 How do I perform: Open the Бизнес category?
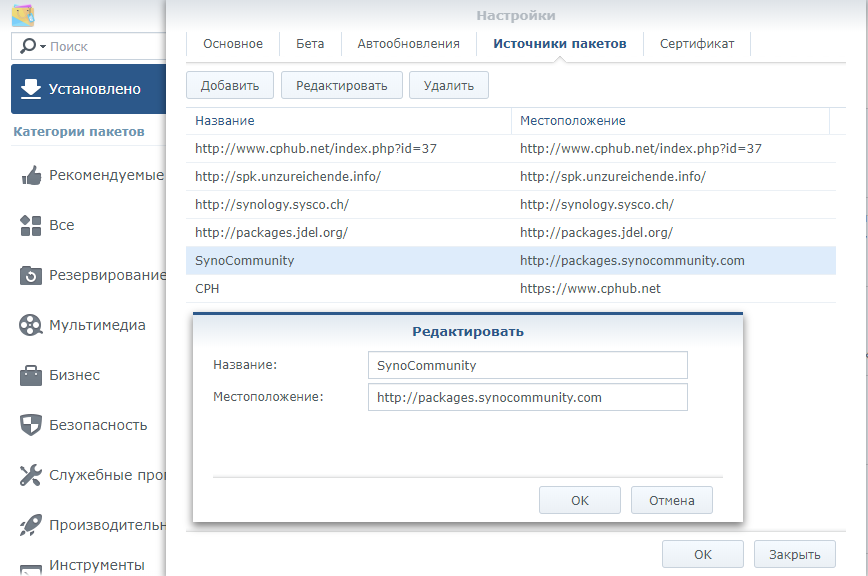tap(75, 375)
